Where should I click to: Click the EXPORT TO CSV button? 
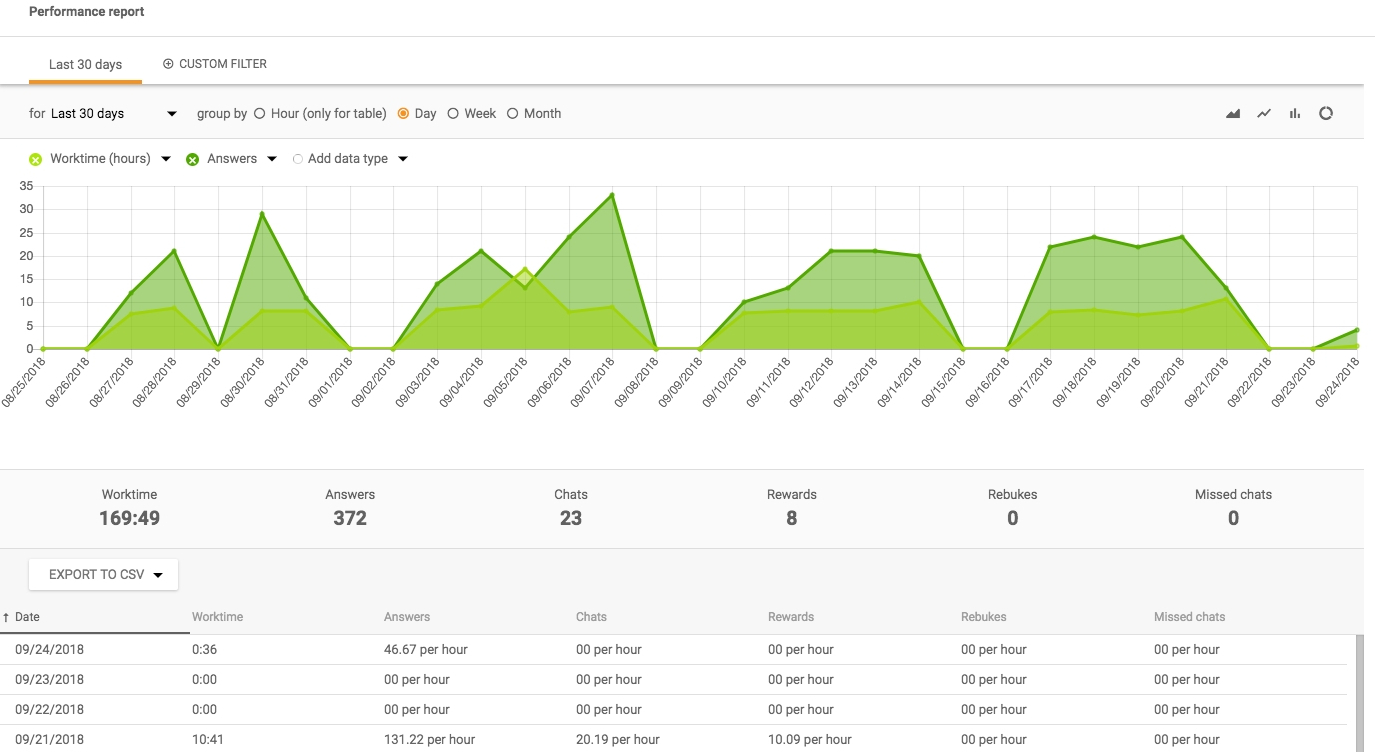pos(103,575)
